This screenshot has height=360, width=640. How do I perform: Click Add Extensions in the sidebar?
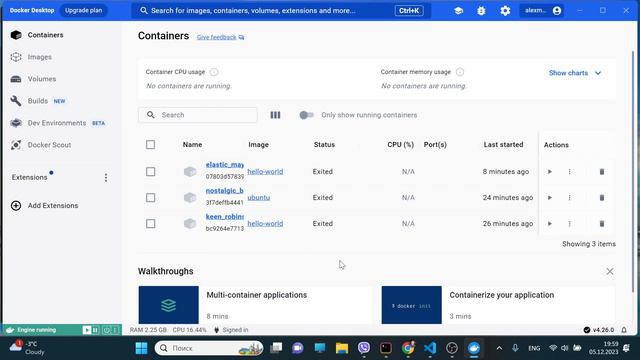pos(53,206)
